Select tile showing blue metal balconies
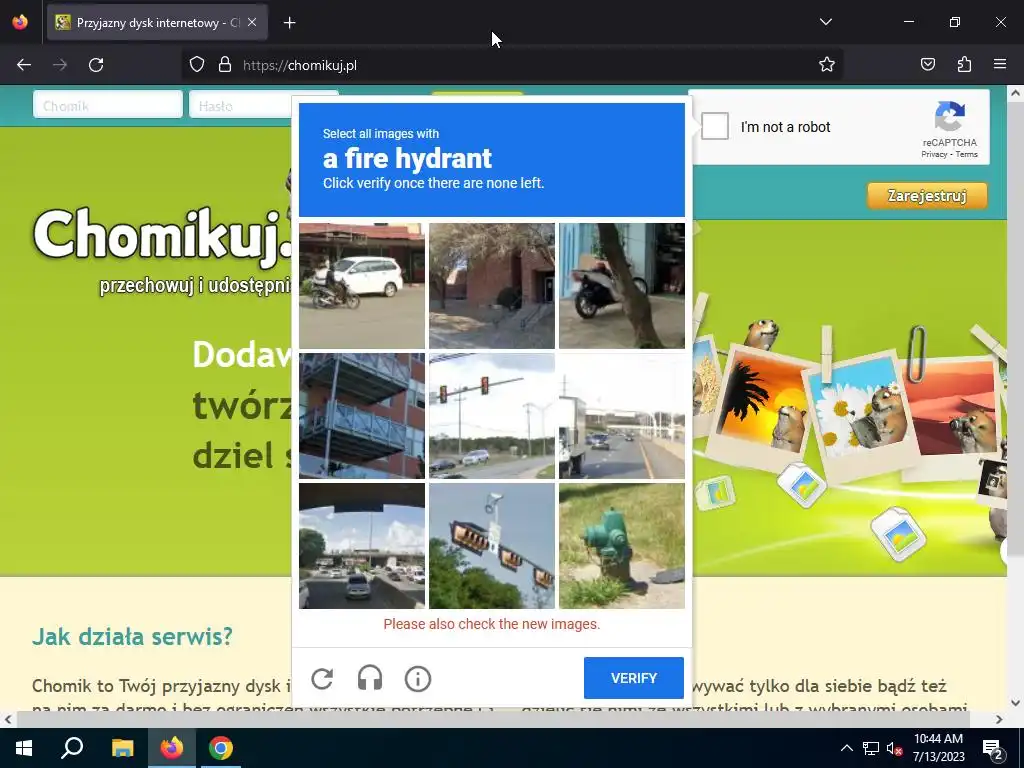The width and height of the screenshot is (1024, 768). [x=362, y=416]
